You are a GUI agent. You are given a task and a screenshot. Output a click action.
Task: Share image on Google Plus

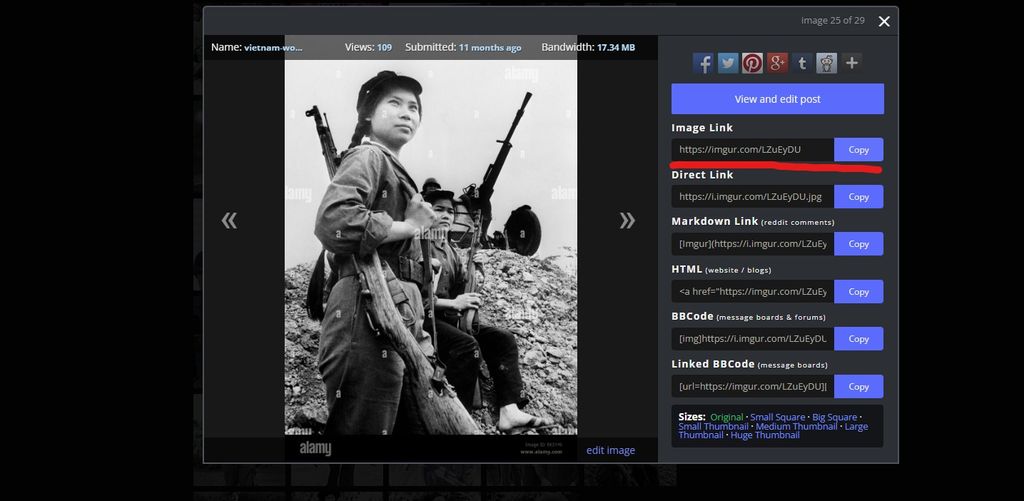[777, 63]
